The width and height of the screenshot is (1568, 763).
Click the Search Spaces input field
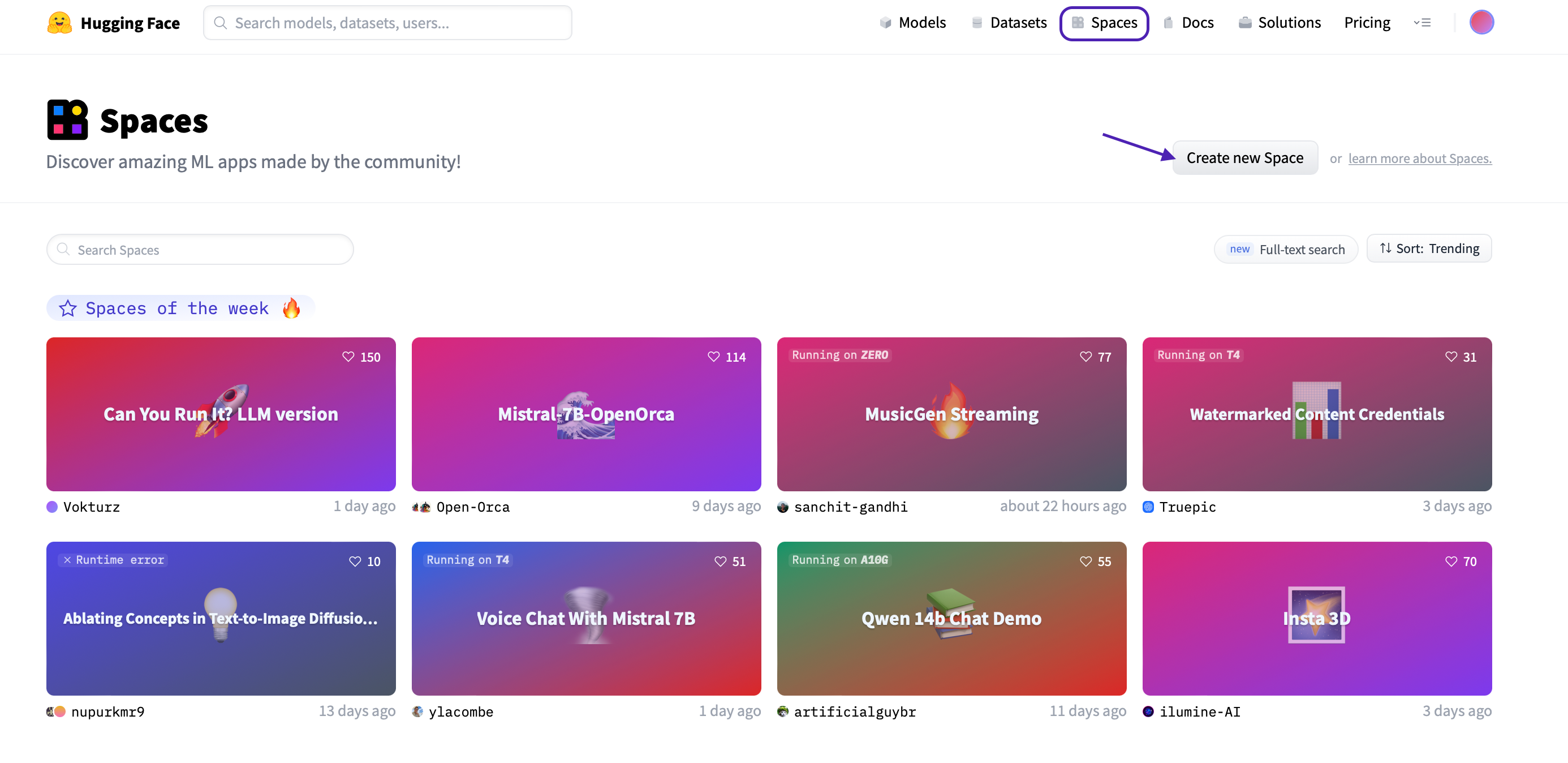[x=200, y=249]
